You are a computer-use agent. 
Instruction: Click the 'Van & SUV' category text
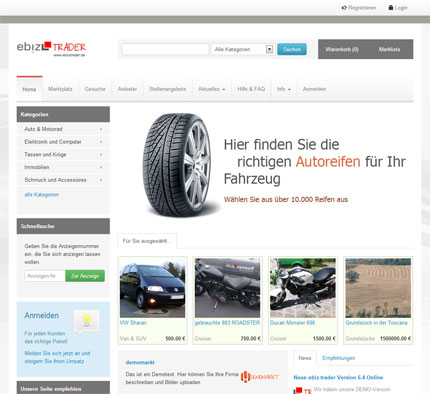[x=133, y=338]
